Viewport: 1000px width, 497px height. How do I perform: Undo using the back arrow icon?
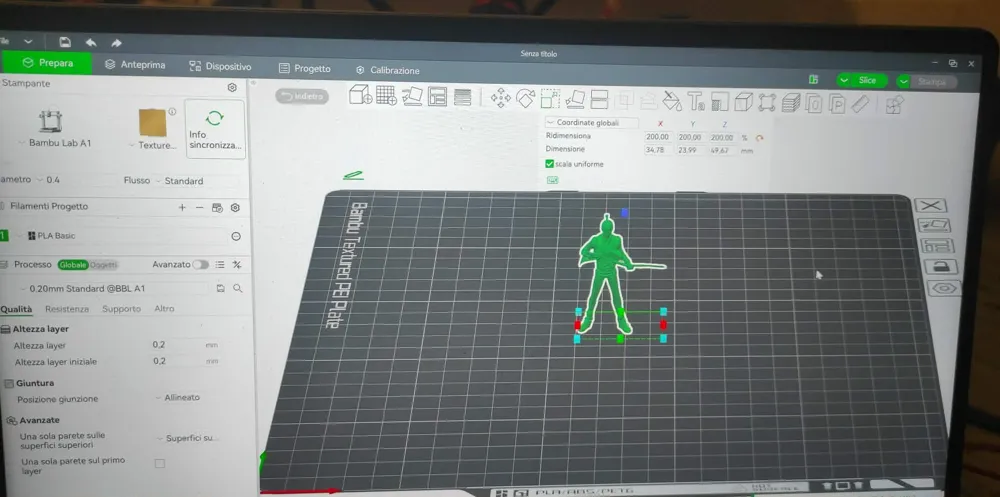91,43
